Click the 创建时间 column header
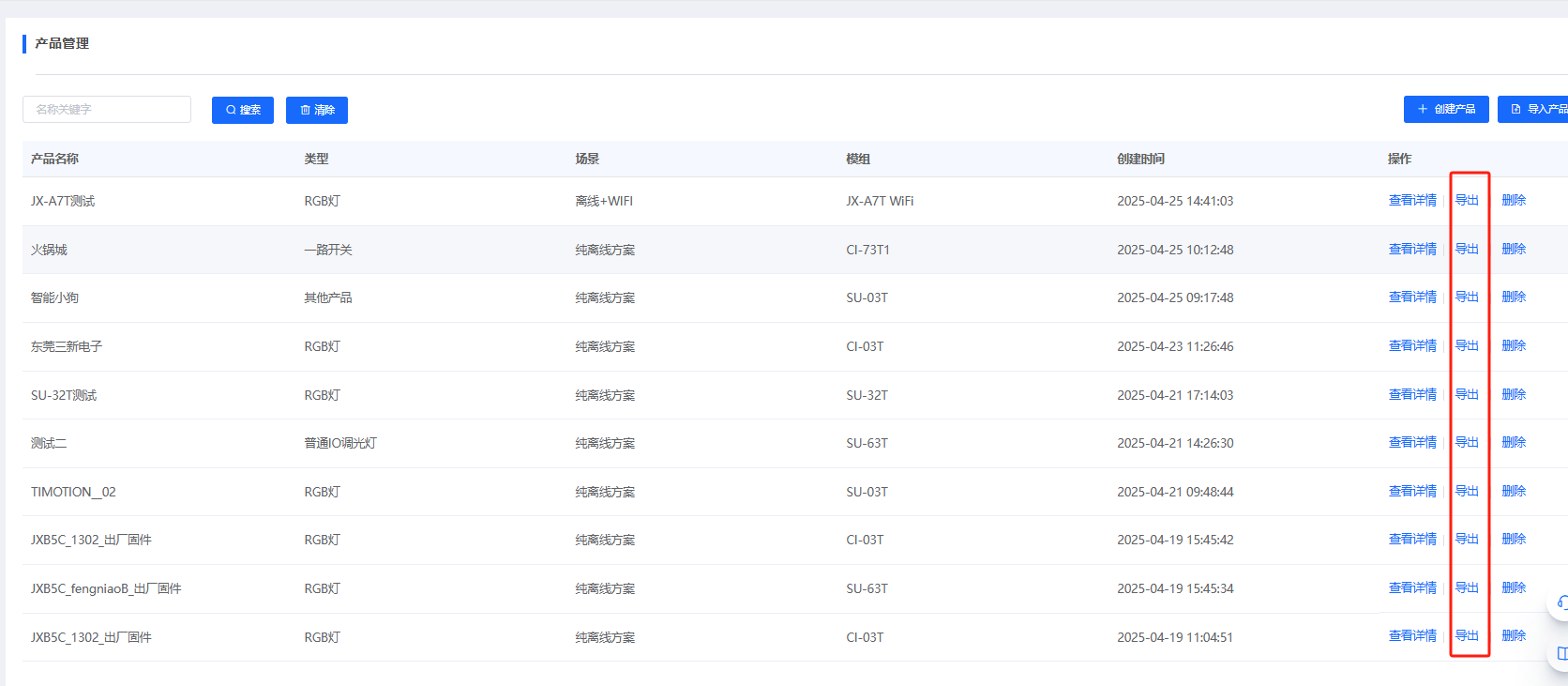The image size is (1568, 686). tap(1140, 160)
